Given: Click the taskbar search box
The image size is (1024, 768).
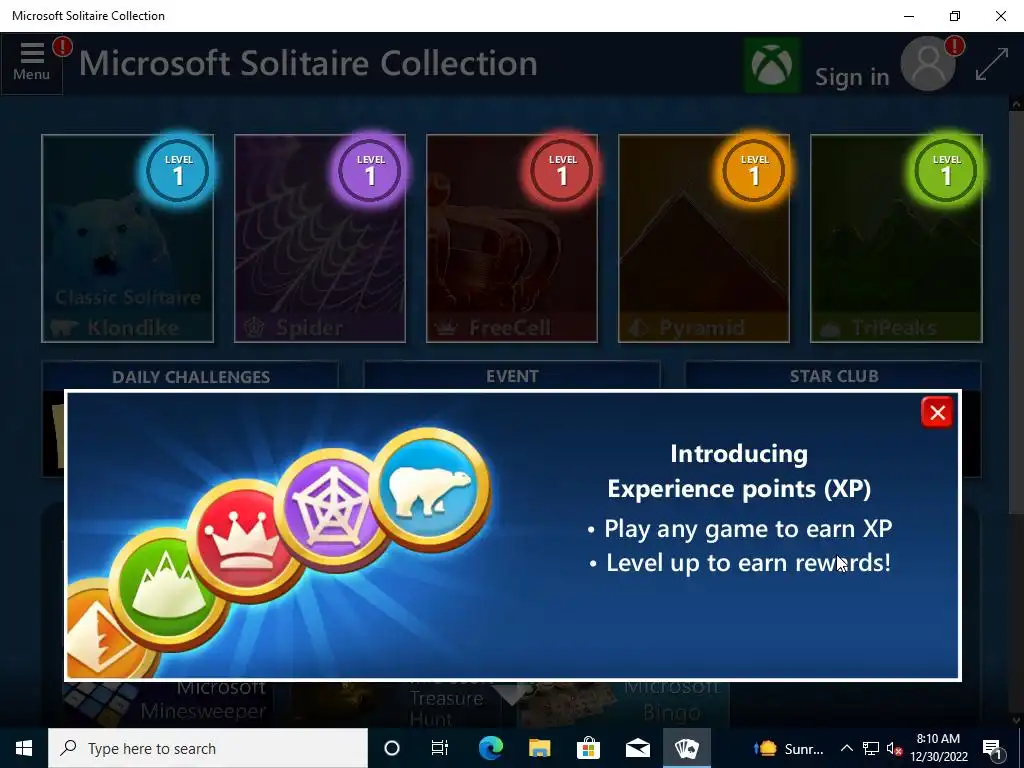Looking at the screenshot, I should tap(208, 748).
